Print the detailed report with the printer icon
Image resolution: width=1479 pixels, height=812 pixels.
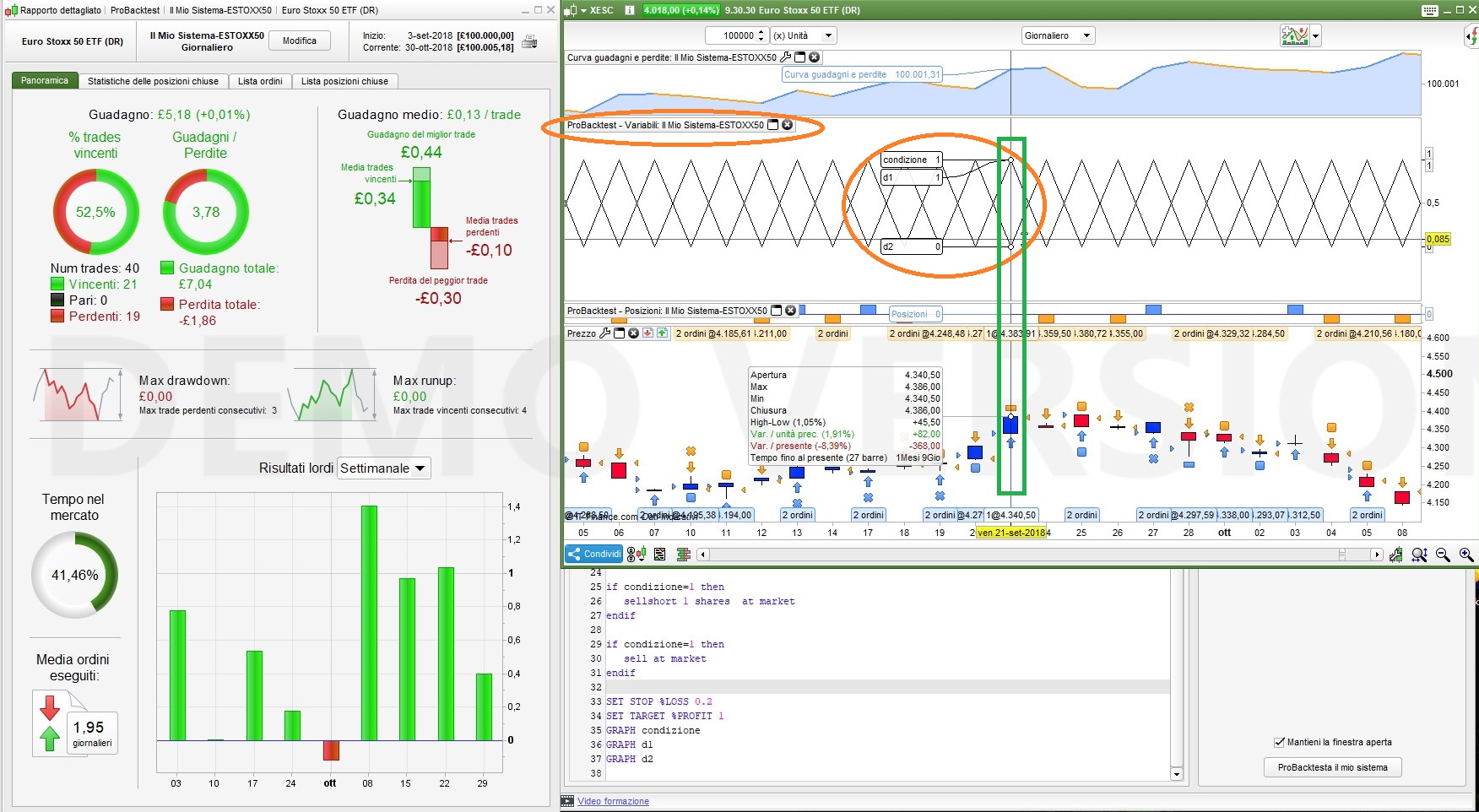click(530, 41)
